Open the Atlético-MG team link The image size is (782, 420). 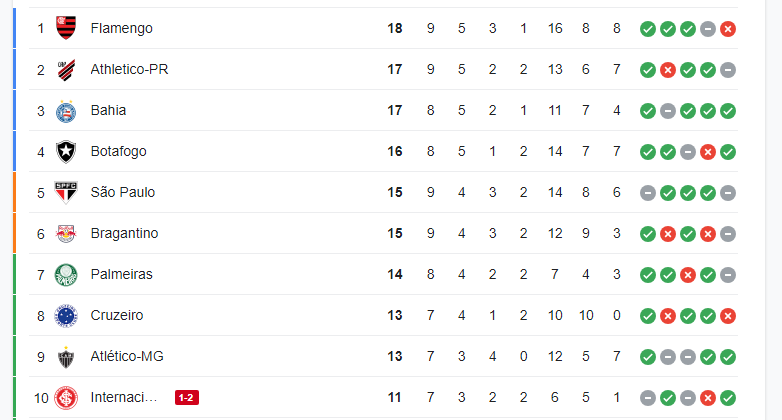point(127,356)
